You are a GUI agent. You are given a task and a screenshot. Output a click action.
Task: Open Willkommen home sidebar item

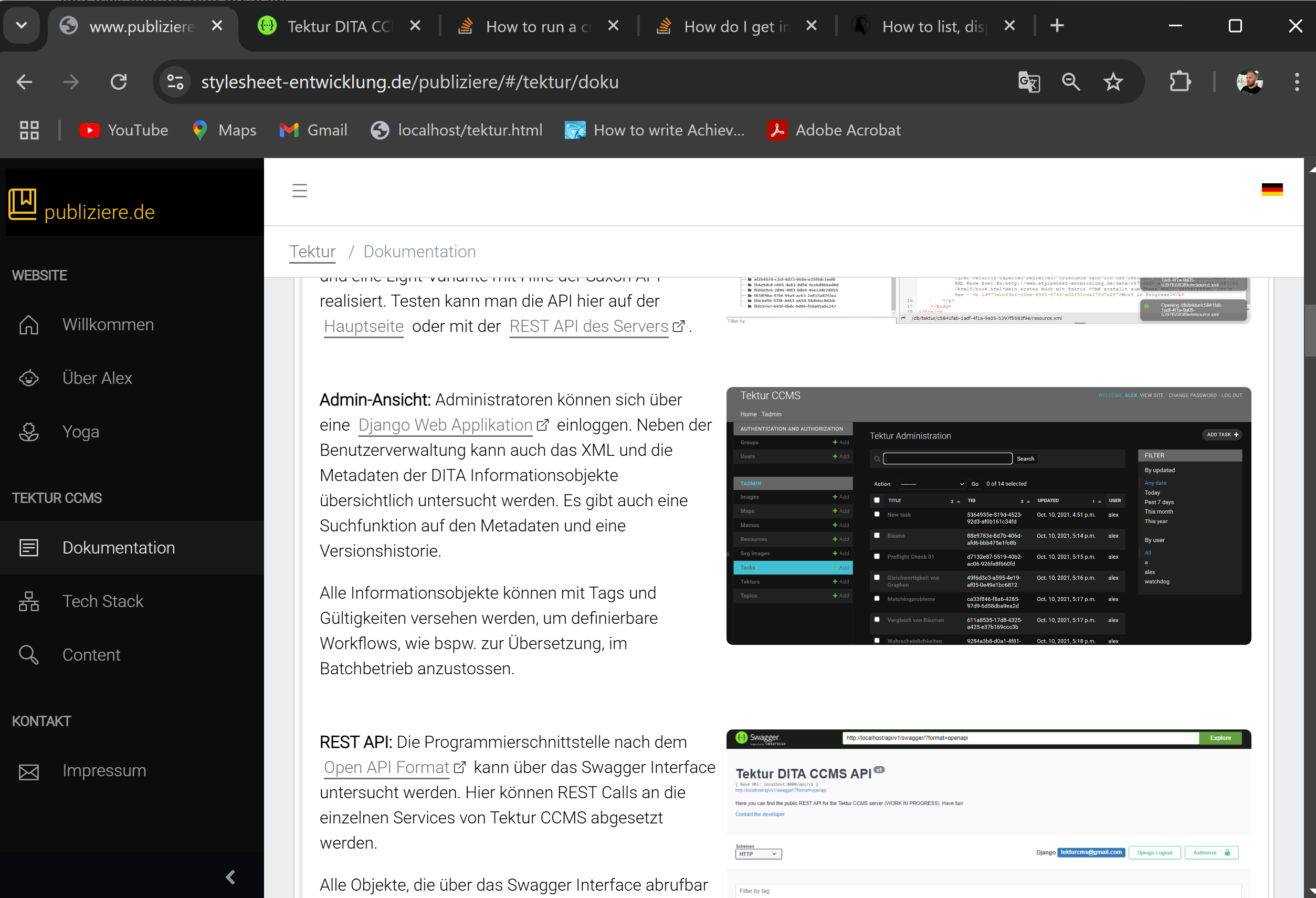[108, 325]
